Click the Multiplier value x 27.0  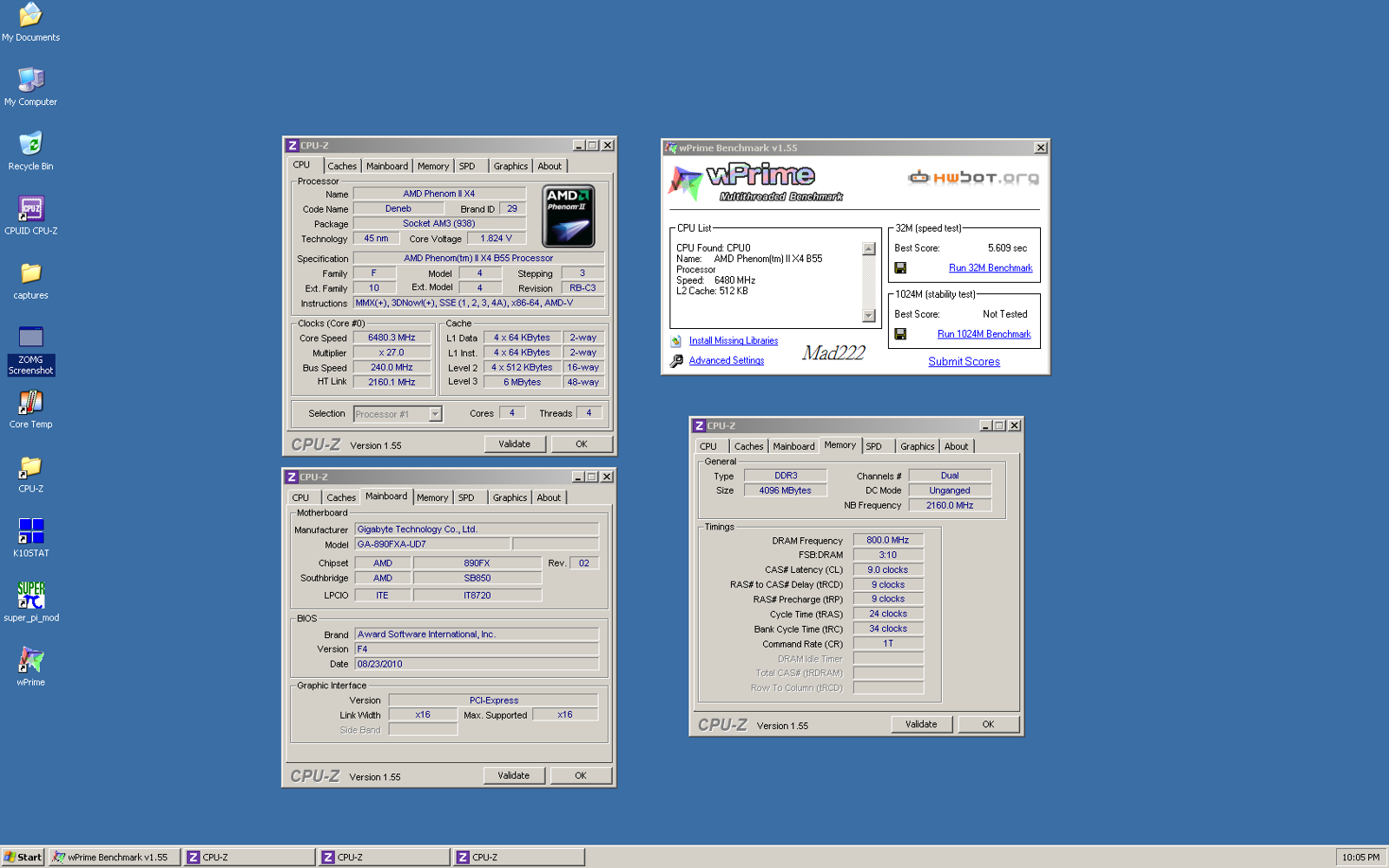pos(392,352)
